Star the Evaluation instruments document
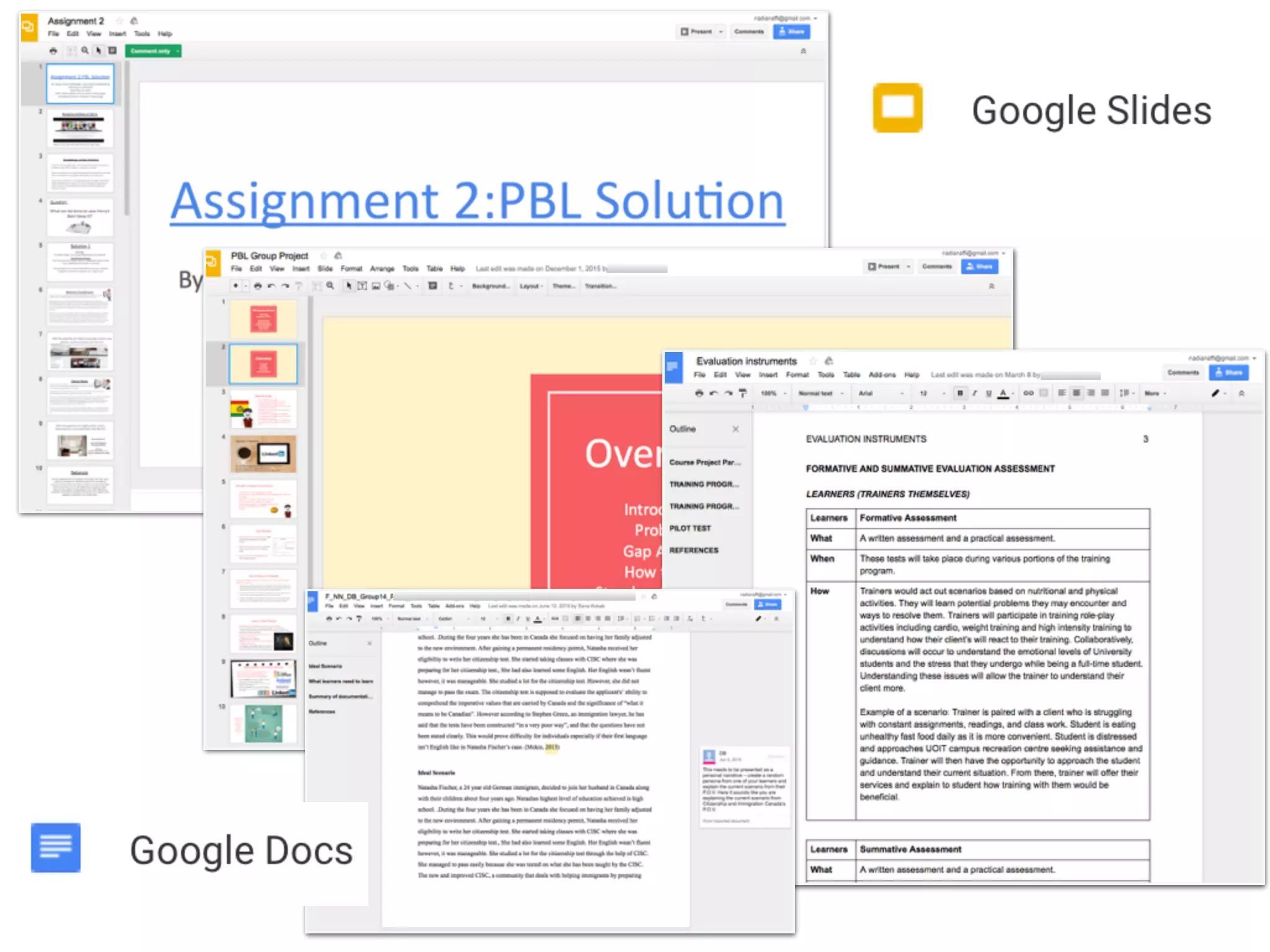Screen dimensions: 1270x952 pyautogui.click(x=812, y=361)
